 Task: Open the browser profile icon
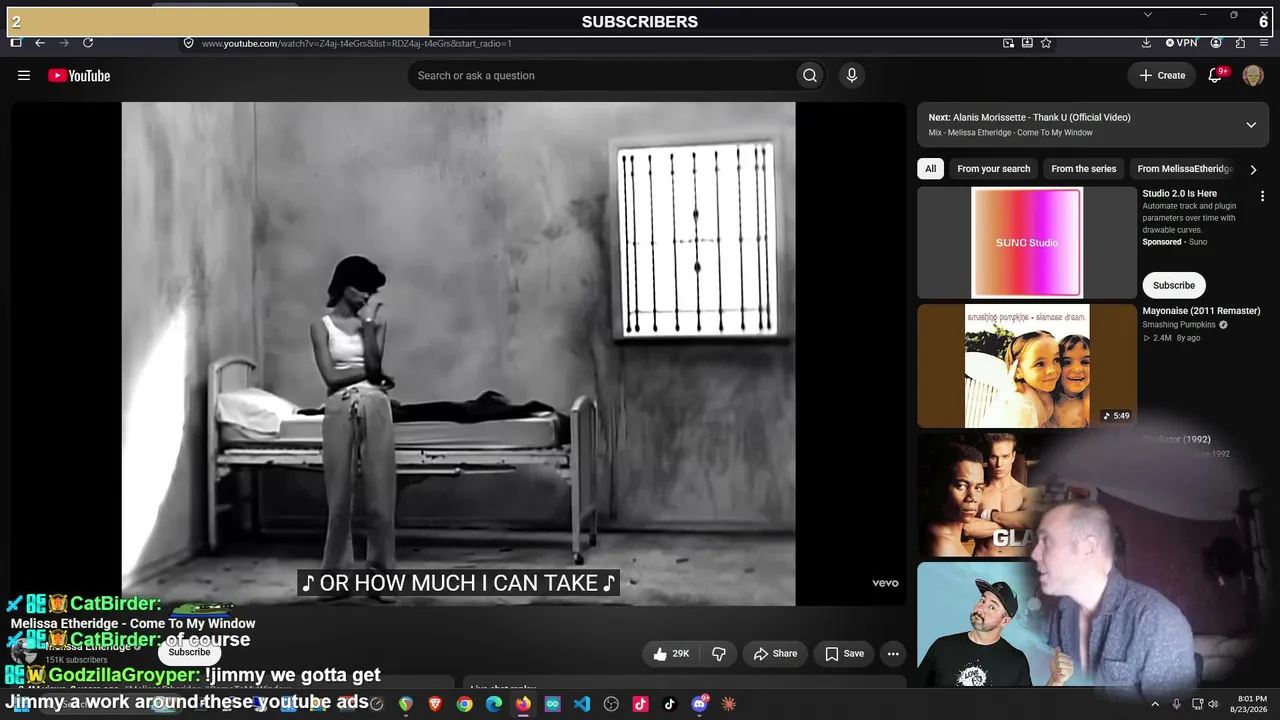click(1216, 43)
